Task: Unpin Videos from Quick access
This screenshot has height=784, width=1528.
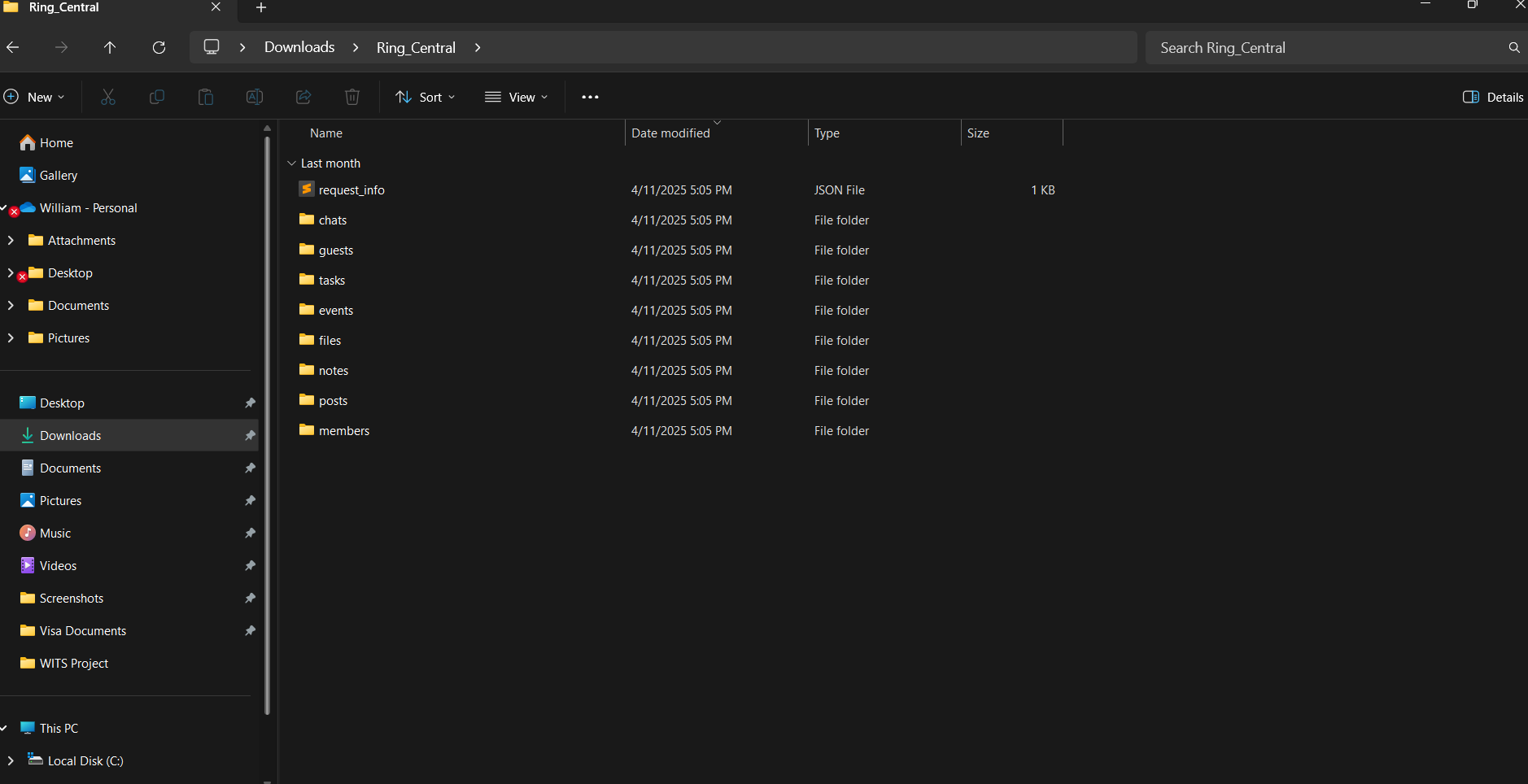Action: click(250, 565)
